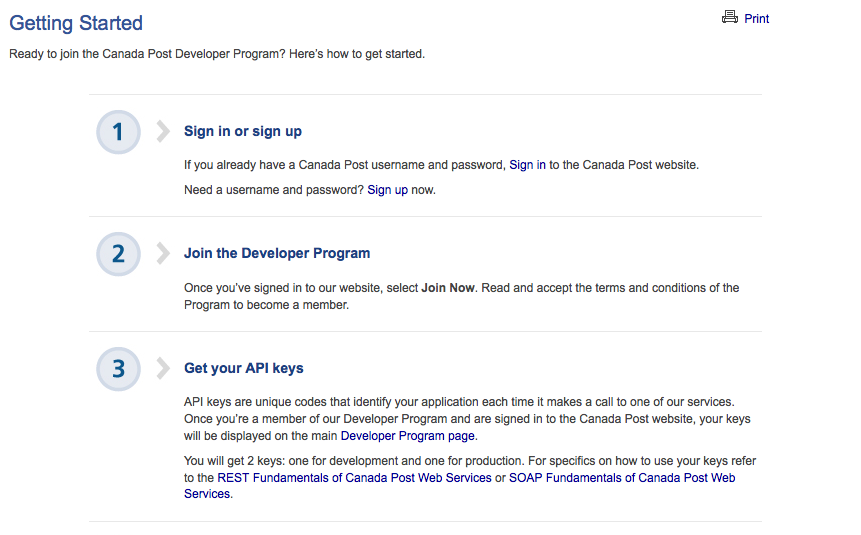Click the printer icon
The image size is (861, 535).
[x=730, y=17]
